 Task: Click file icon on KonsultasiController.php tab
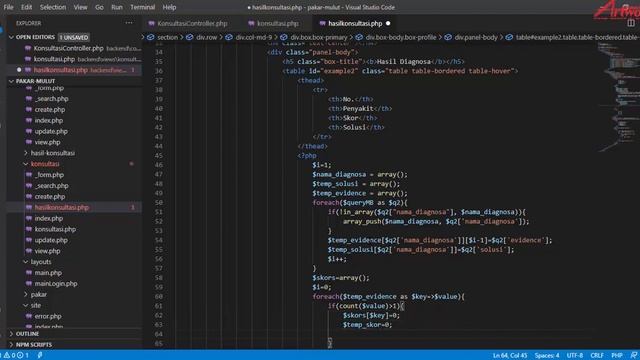pyautogui.click(x=151, y=23)
